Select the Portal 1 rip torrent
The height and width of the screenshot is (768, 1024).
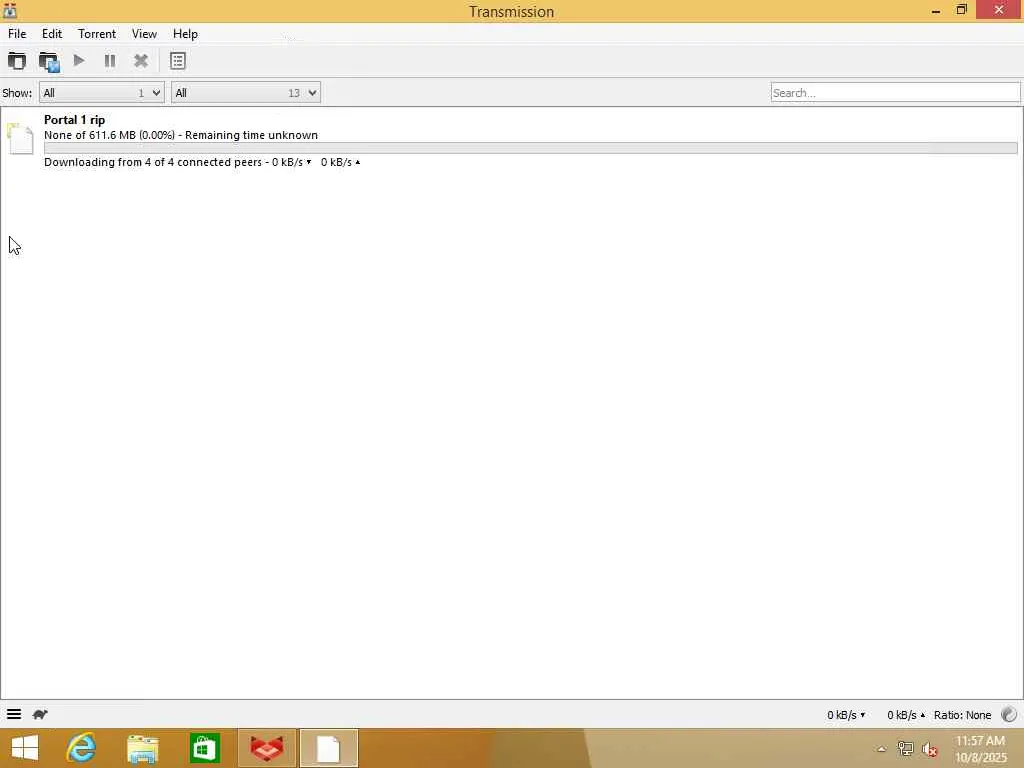point(511,141)
